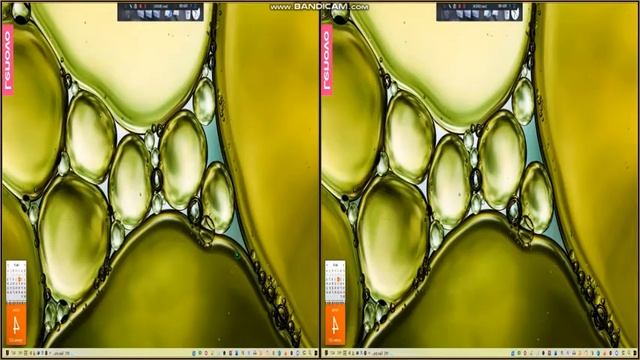Click the white shield icon in the left copy's dark top gadget bar
The height and width of the screenshot is (360, 640).
pos(197,13)
